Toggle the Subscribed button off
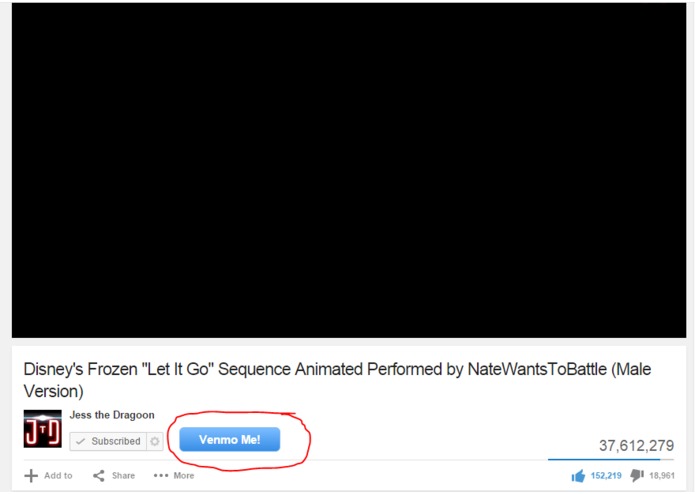This screenshot has width=695, height=494. point(108,441)
